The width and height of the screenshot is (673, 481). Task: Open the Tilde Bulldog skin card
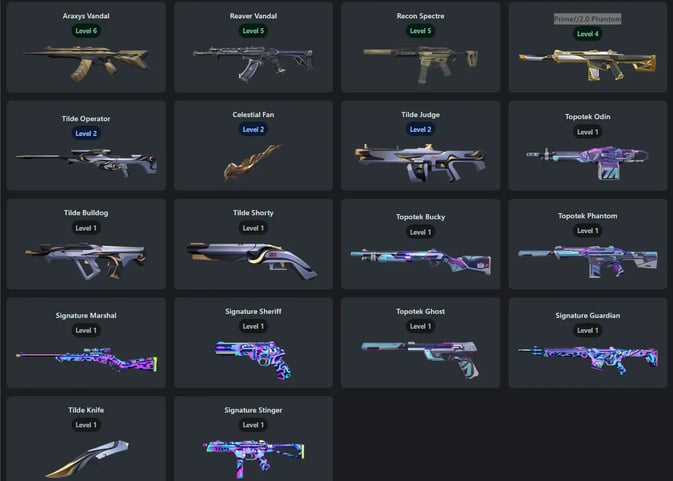86,244
